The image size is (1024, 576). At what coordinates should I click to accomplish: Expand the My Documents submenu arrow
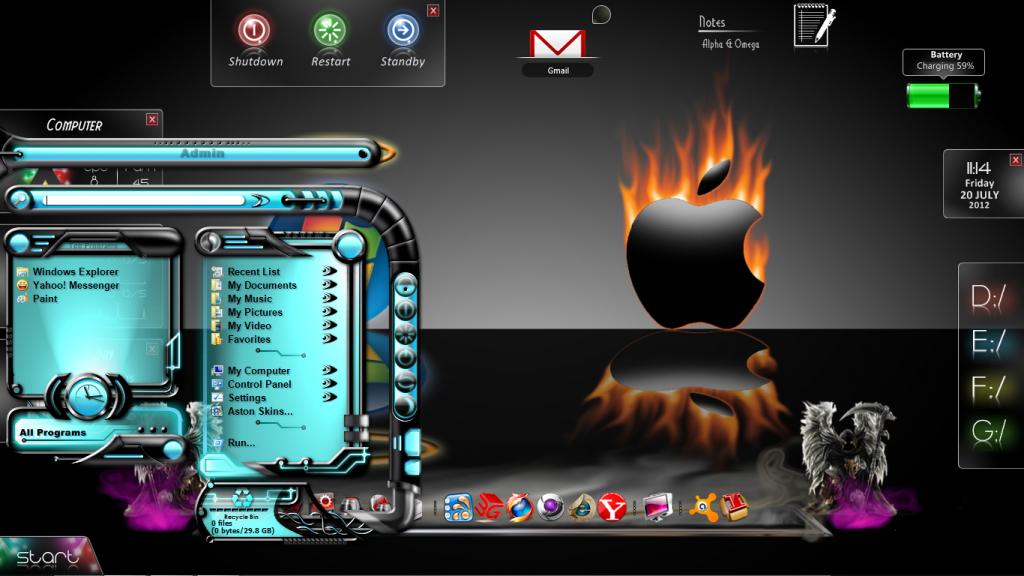[x=329, y=285]
